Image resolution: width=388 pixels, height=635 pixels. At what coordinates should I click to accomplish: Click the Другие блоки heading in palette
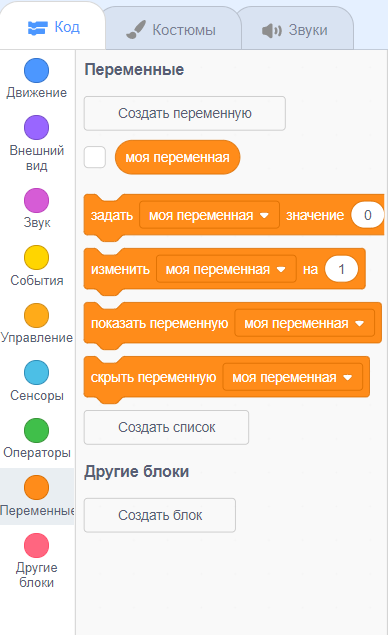pos(136,472)
